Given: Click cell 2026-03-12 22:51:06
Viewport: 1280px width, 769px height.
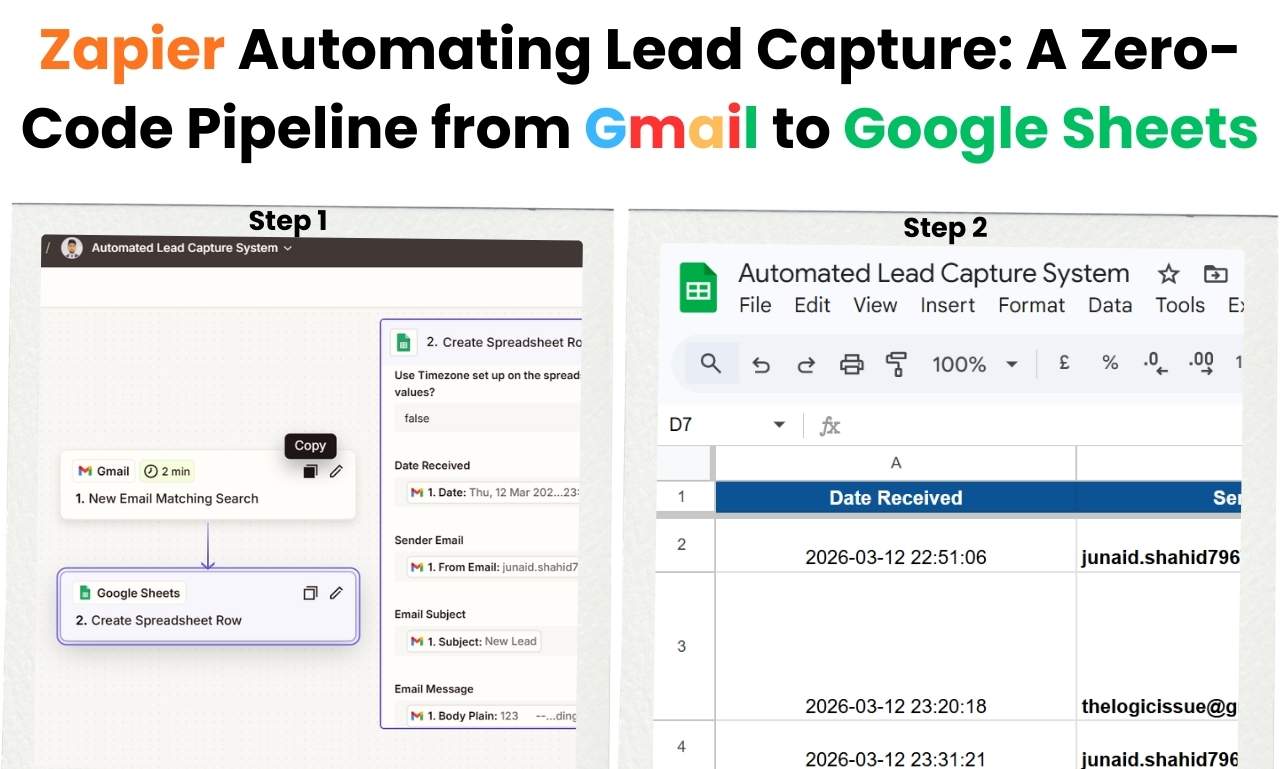Looking at the screenshot, I should click(896, 545).
